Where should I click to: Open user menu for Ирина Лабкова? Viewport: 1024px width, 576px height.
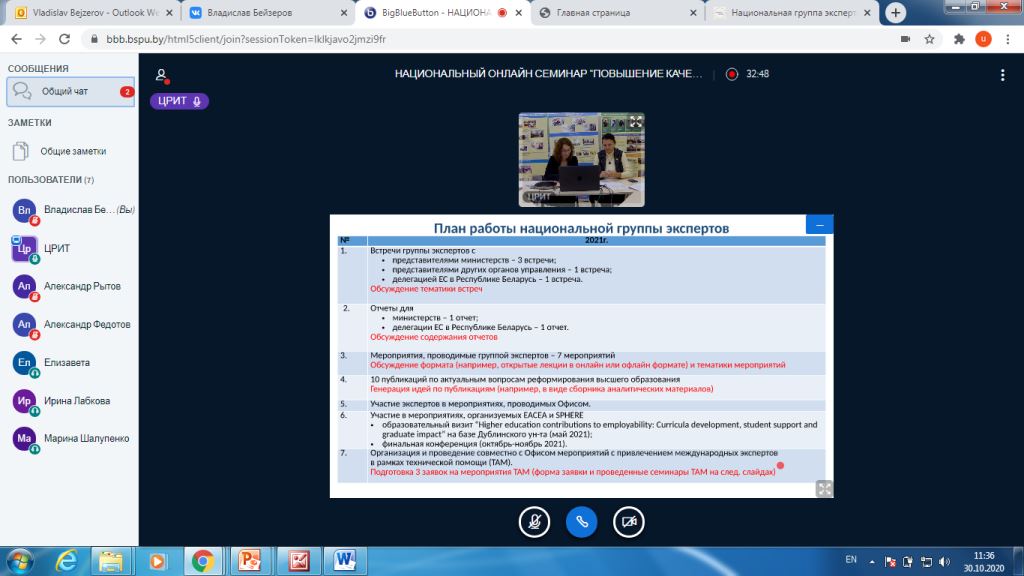[x=75, y=401]
